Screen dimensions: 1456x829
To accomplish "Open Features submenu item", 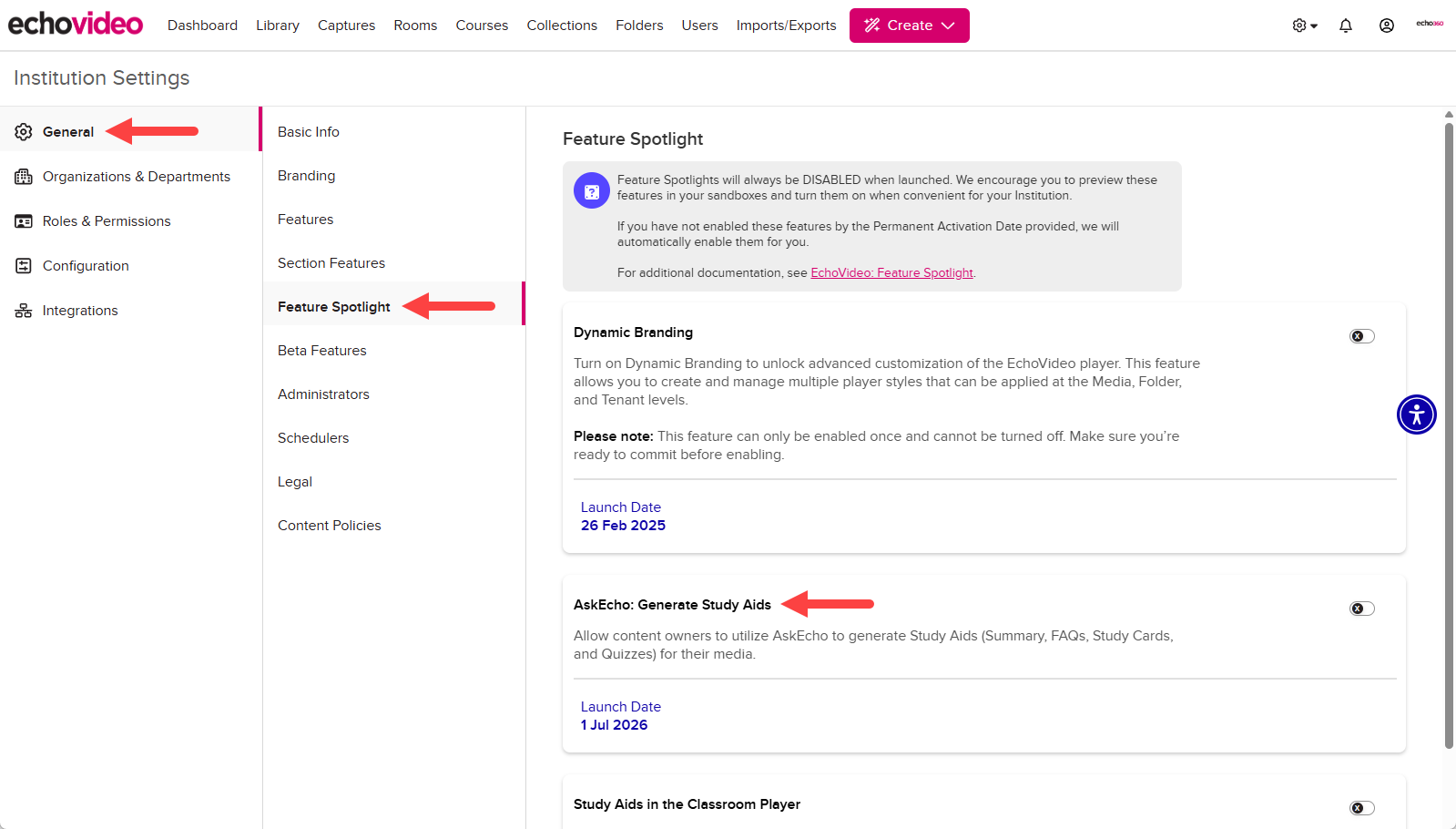I will tap(393, 220).
